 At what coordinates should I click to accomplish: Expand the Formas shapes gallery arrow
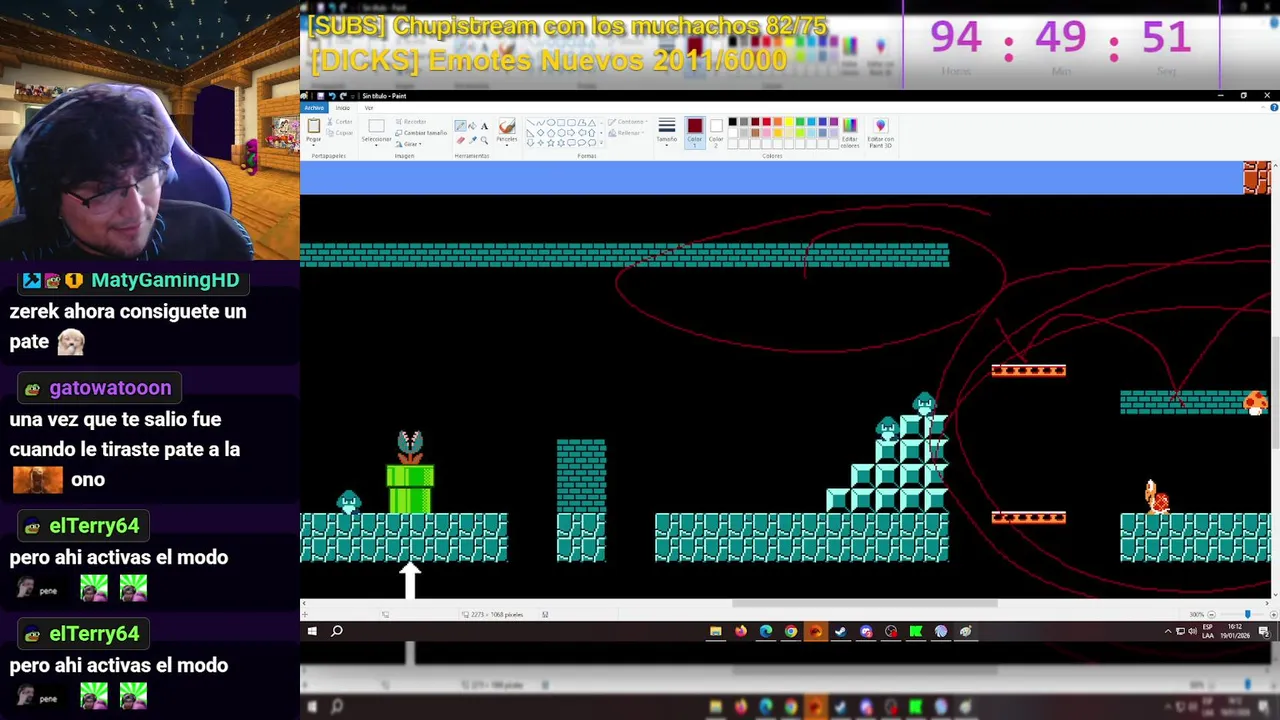click(601, 142)
